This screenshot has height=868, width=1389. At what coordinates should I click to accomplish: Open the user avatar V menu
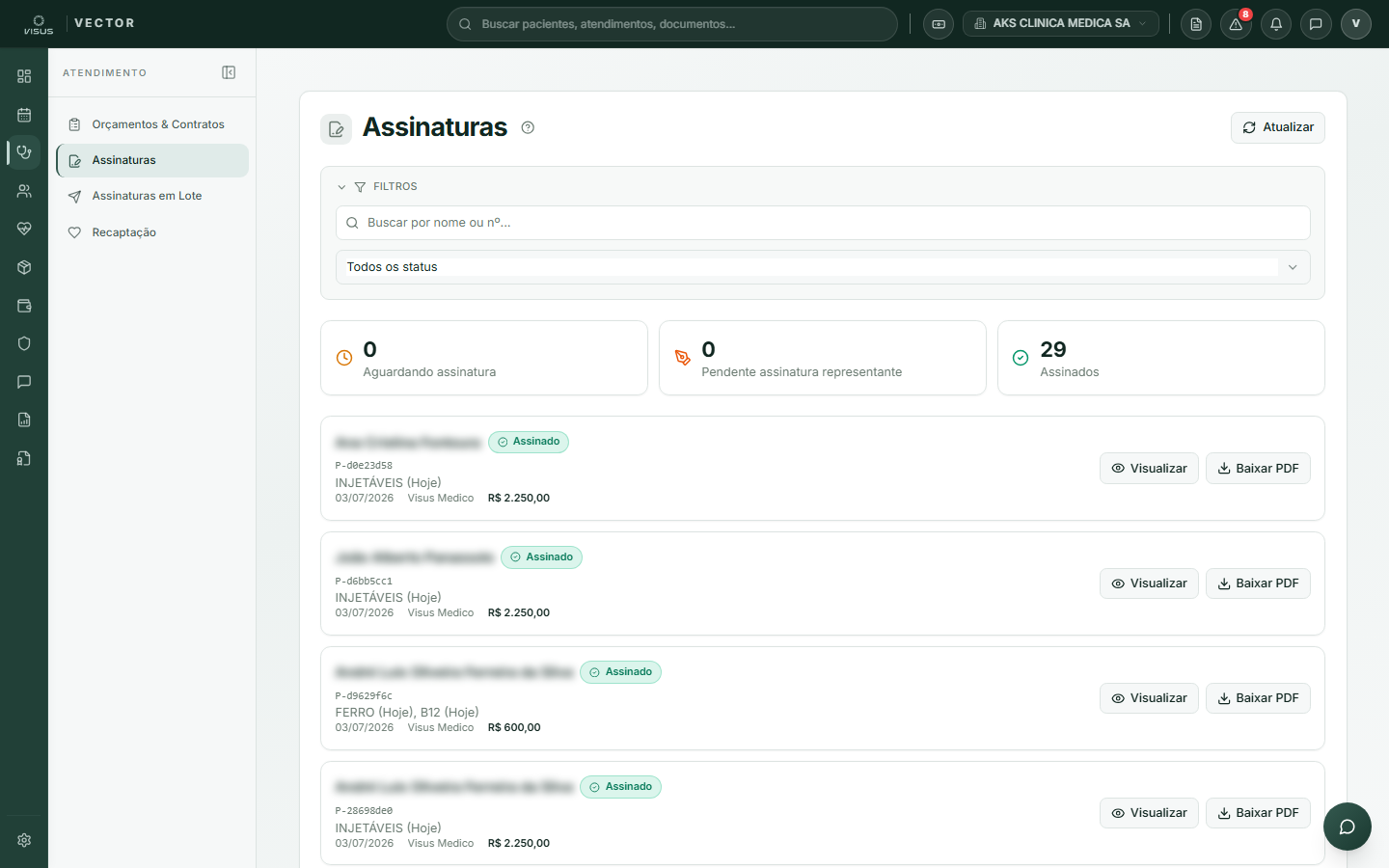click(x=1356, y=24)
